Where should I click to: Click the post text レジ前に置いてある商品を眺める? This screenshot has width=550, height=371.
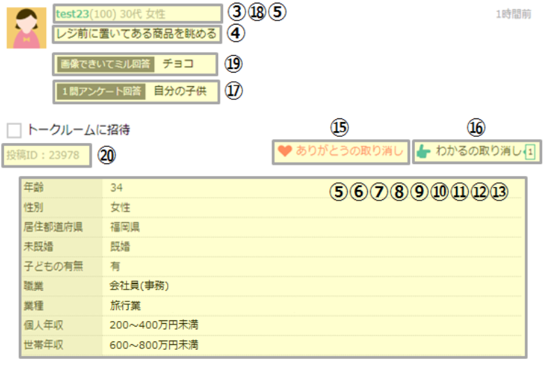click(137, 34)
